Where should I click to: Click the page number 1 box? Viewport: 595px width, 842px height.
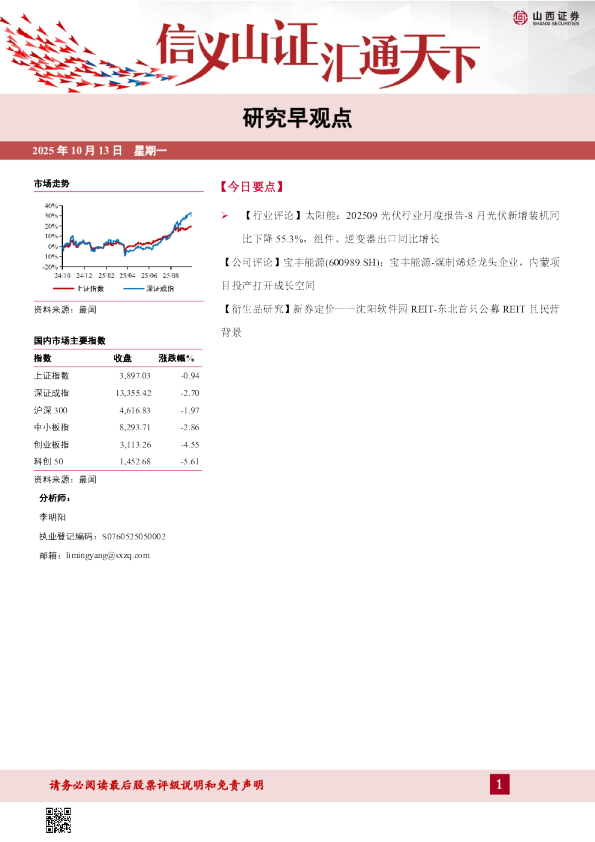point(499,785)
